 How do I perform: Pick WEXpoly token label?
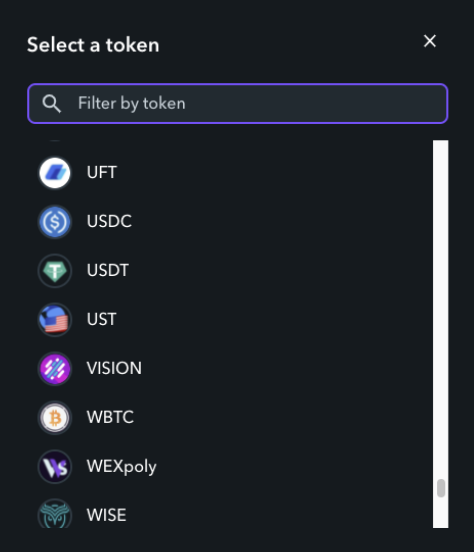point(121,467)
